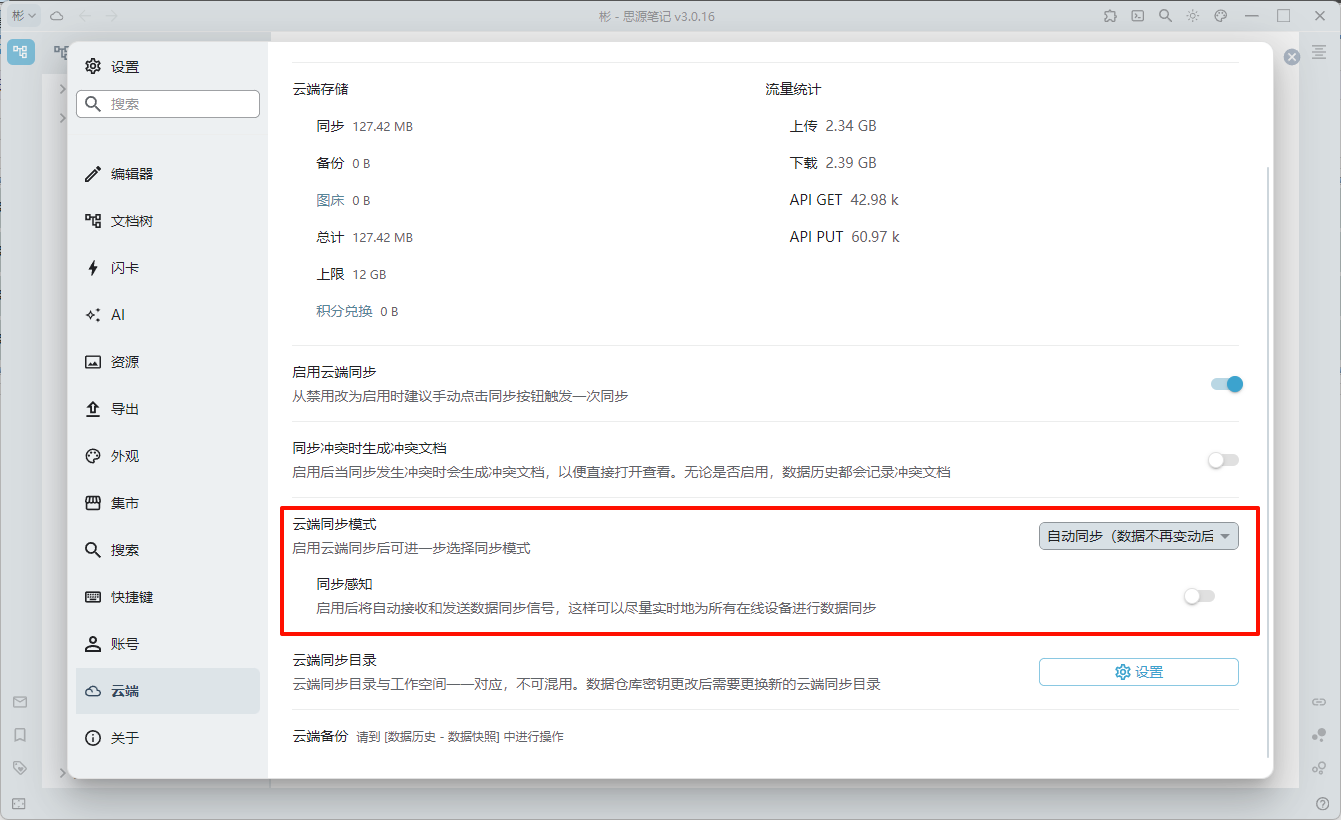The width and height of the screenshot is (1341, 820).
Task: Open the palette theme icon in title bar
Action: [1220, 16]
